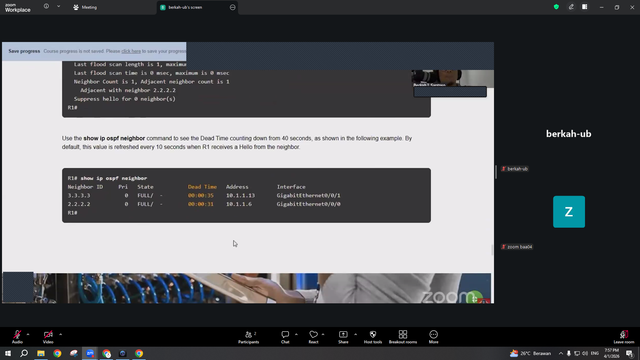
Task: Open Windows Start menu
Action: pos(8,353)
